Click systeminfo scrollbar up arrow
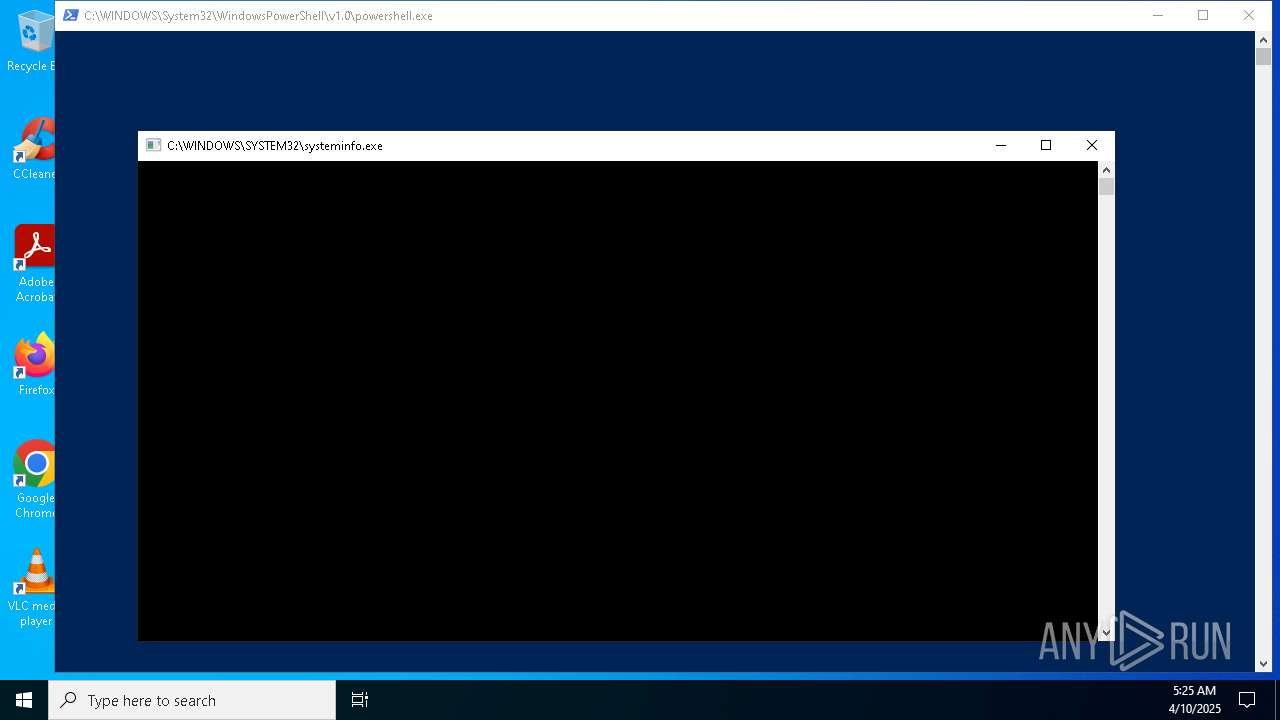 [1106, 170]
